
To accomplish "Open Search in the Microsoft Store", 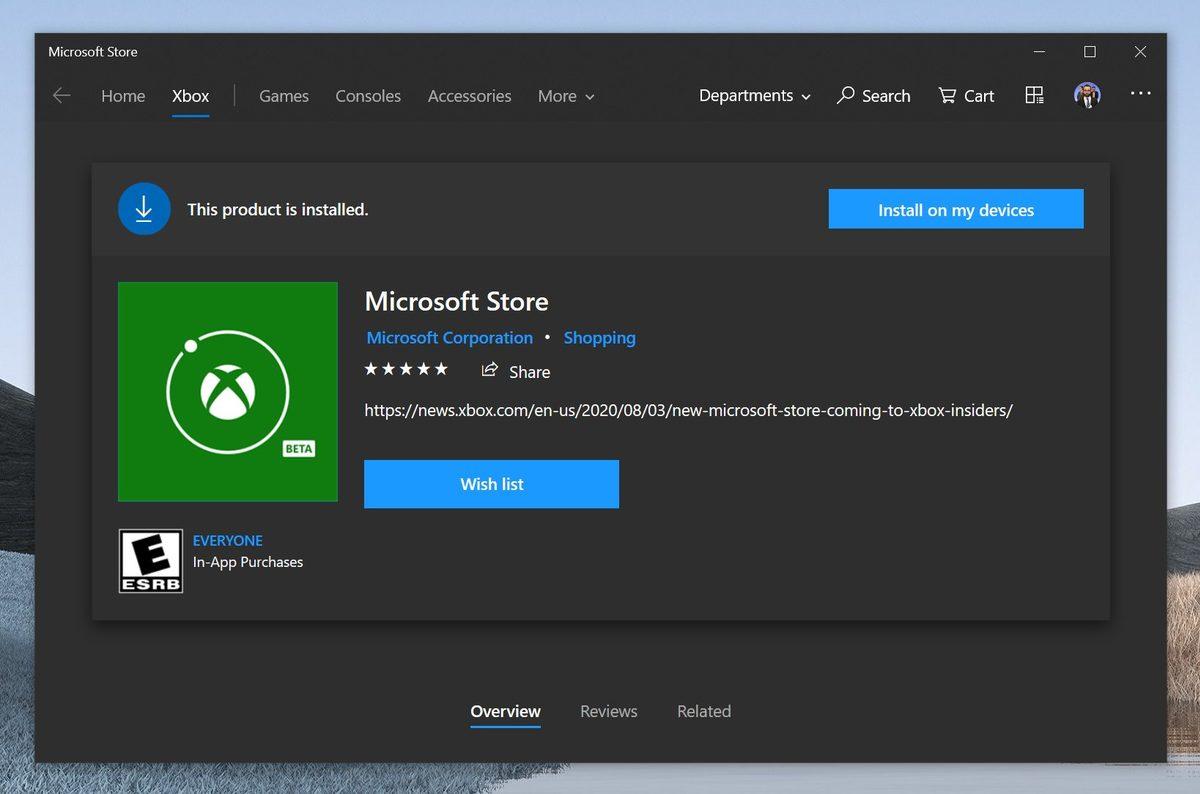I will click(x=873, y=95).
